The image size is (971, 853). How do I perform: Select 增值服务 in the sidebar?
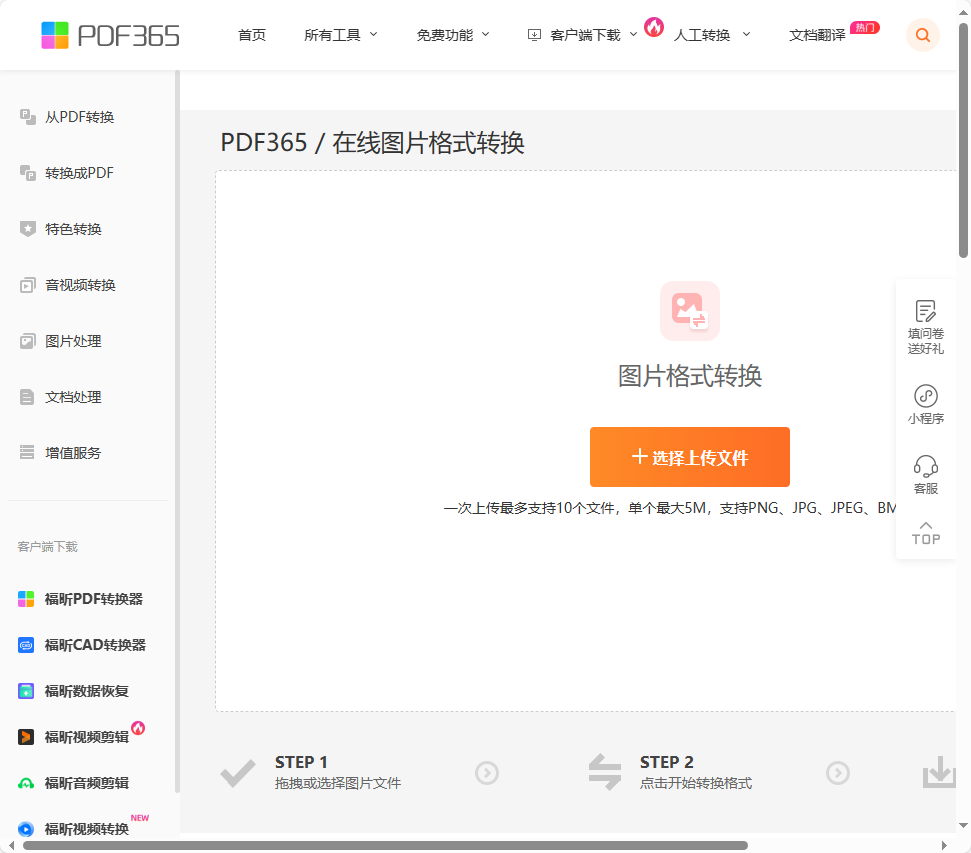[73, 453]
